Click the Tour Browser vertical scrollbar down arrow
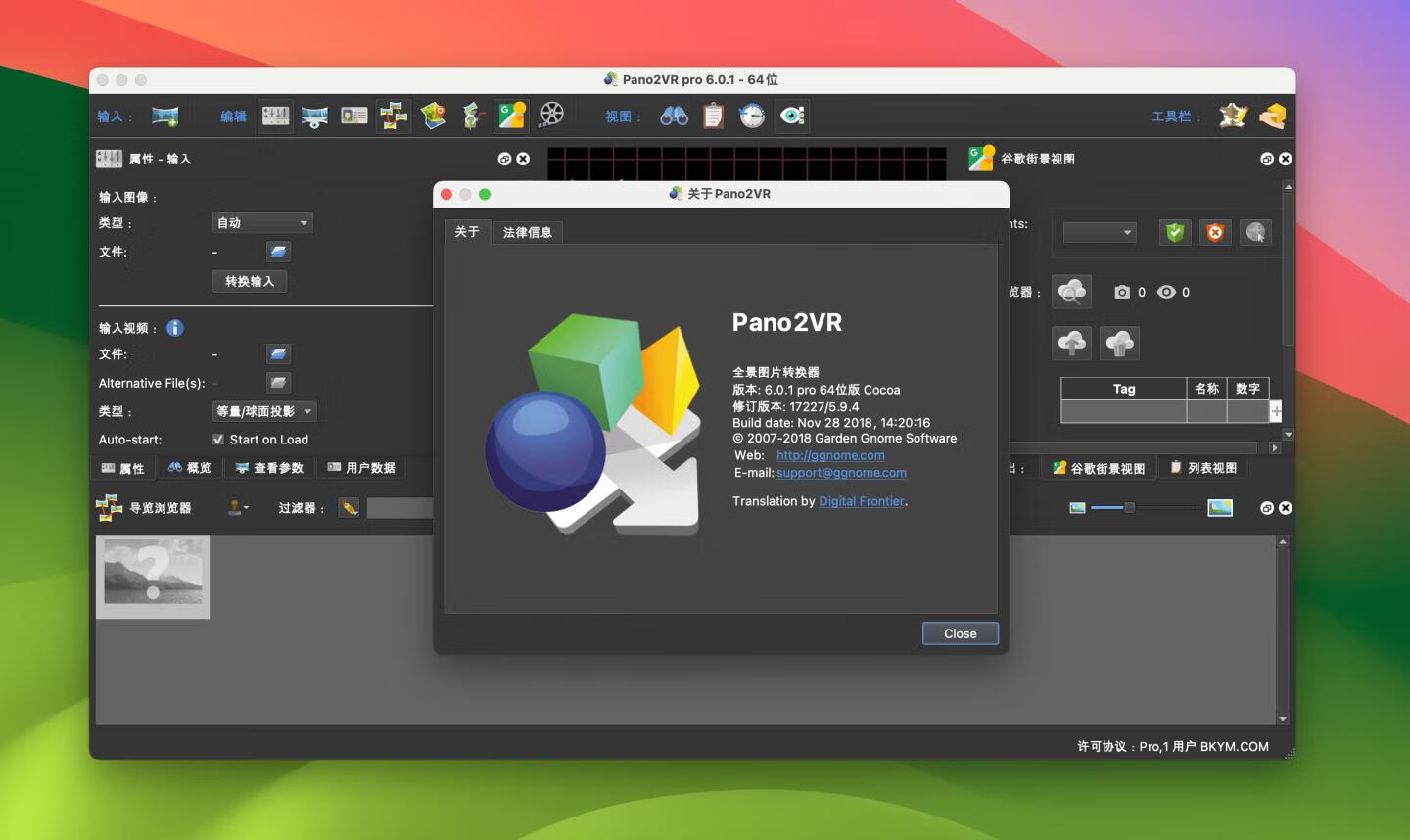 tap(1283, 719)
